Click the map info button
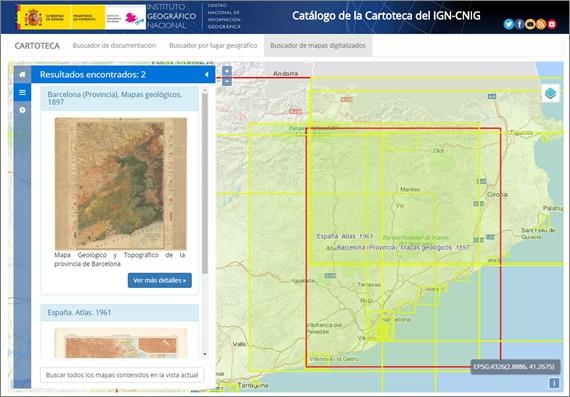The height and width of the screenshot is (397, 570). [554, 383]
